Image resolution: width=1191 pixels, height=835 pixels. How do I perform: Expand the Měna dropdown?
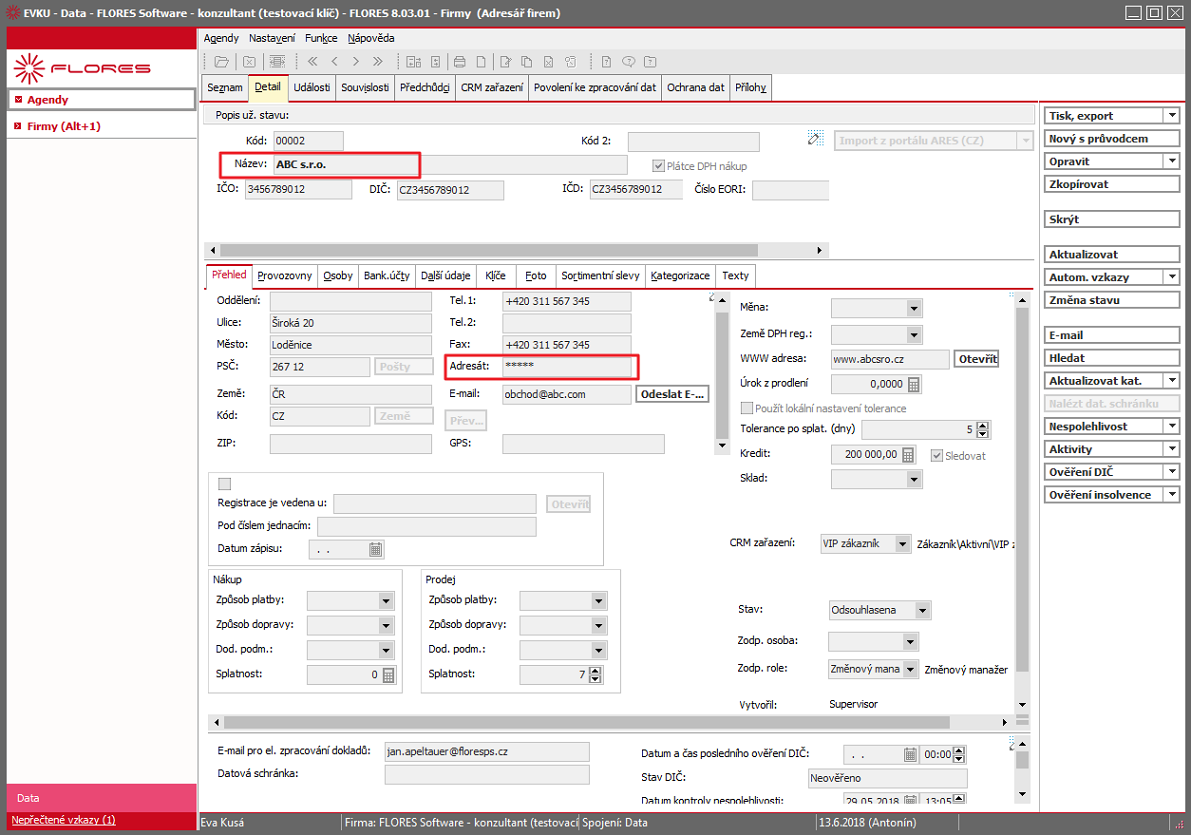pos(914,308)
